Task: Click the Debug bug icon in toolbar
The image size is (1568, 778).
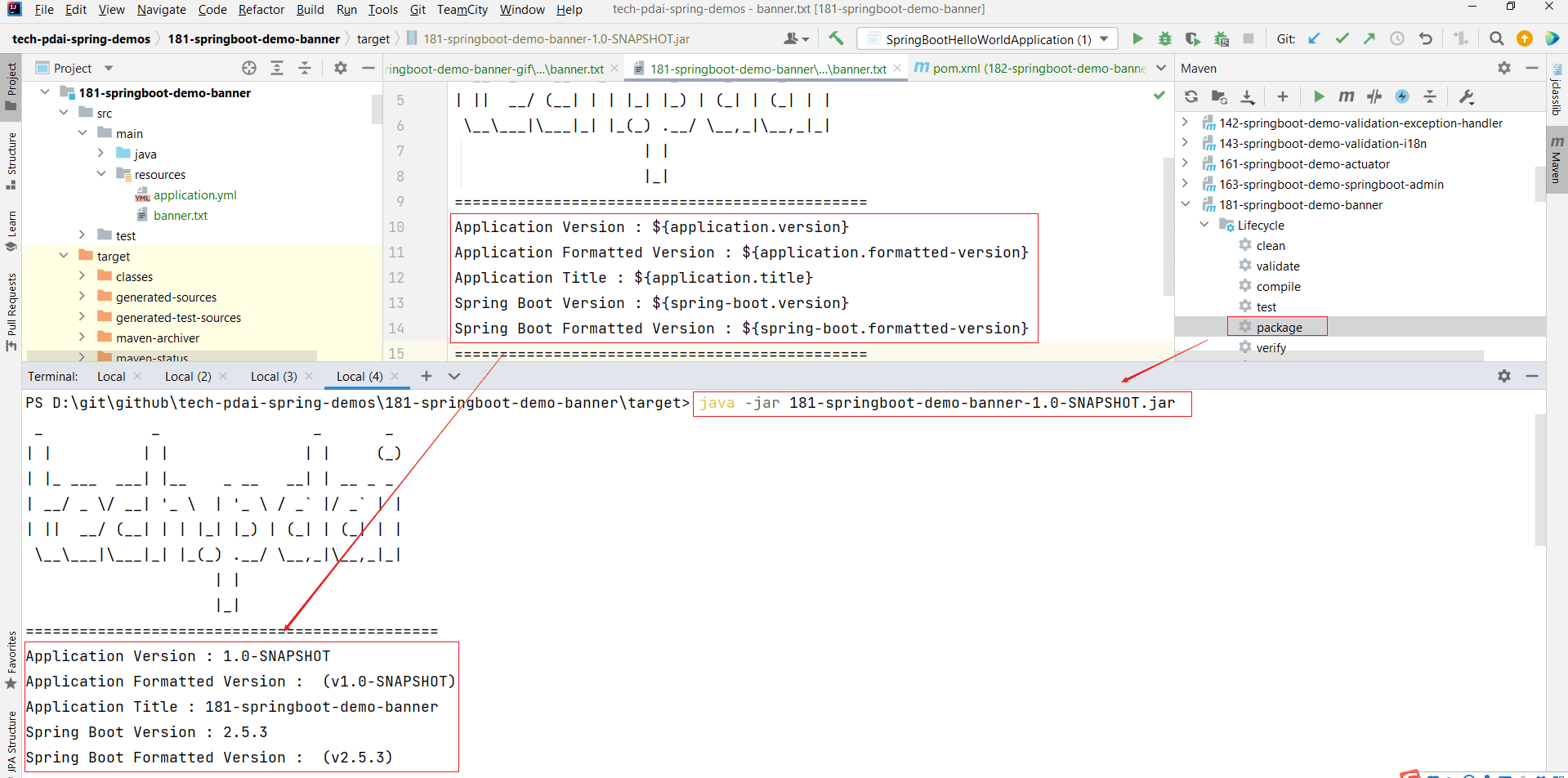Action: point(1164,38)
